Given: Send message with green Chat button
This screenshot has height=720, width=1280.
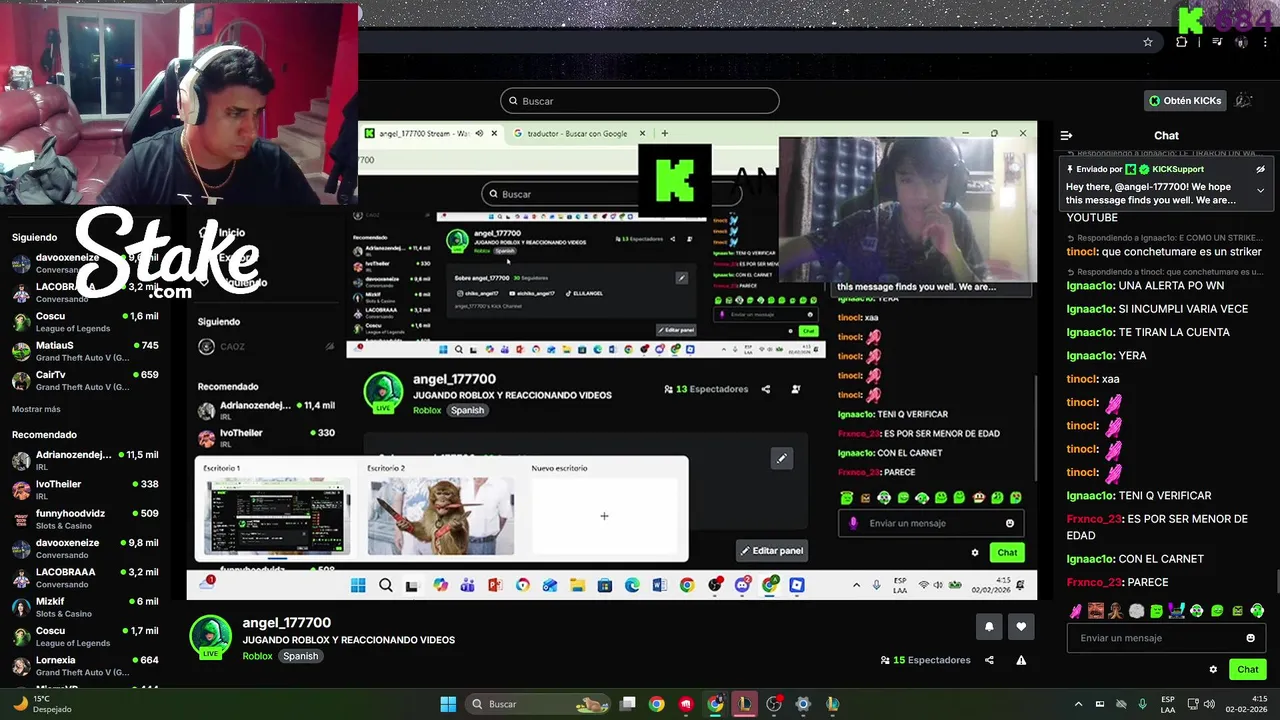Looking at the screenshot, I should pos(1248,669).
